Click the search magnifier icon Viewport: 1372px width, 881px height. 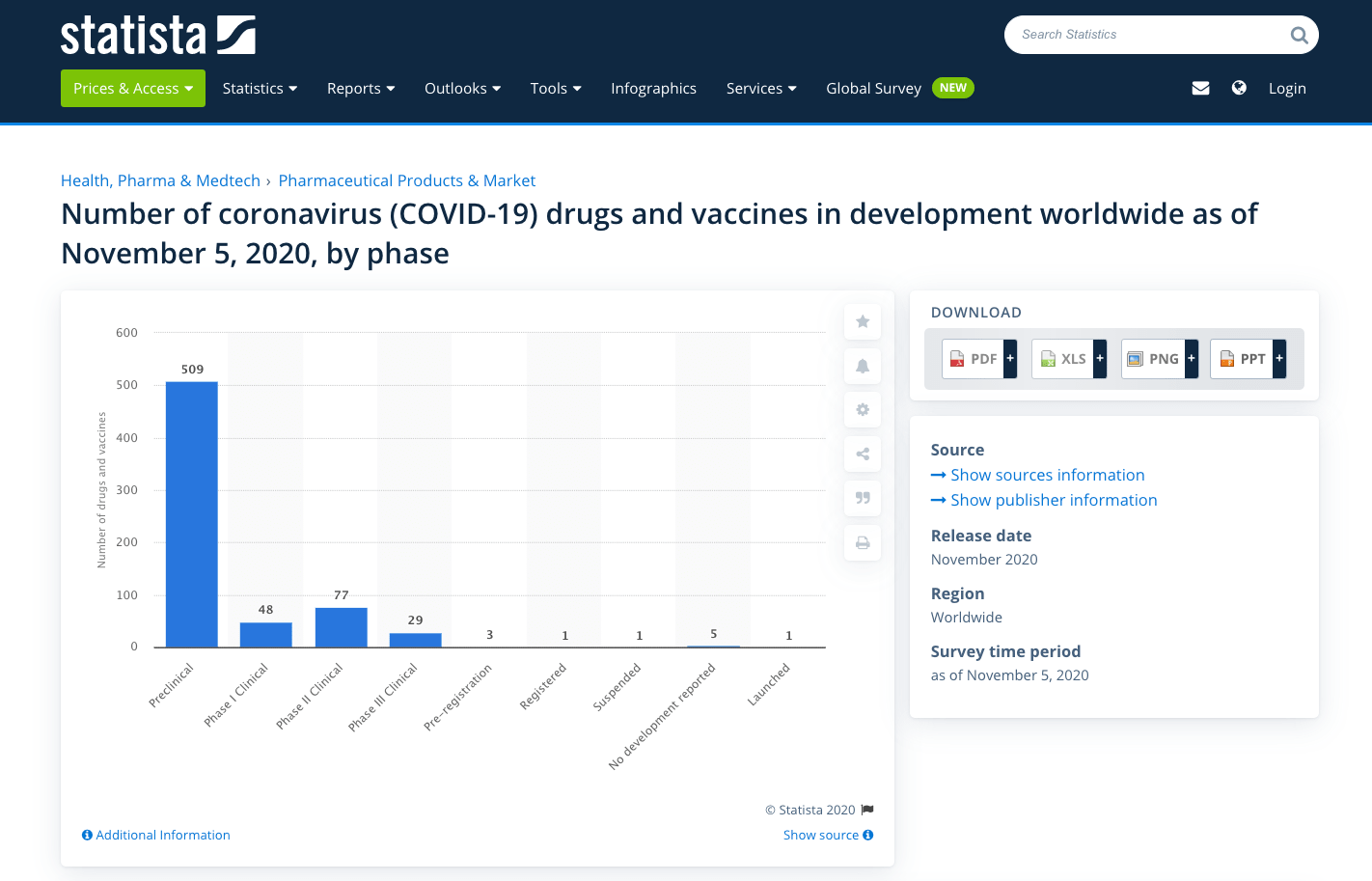click(1299, 36)
